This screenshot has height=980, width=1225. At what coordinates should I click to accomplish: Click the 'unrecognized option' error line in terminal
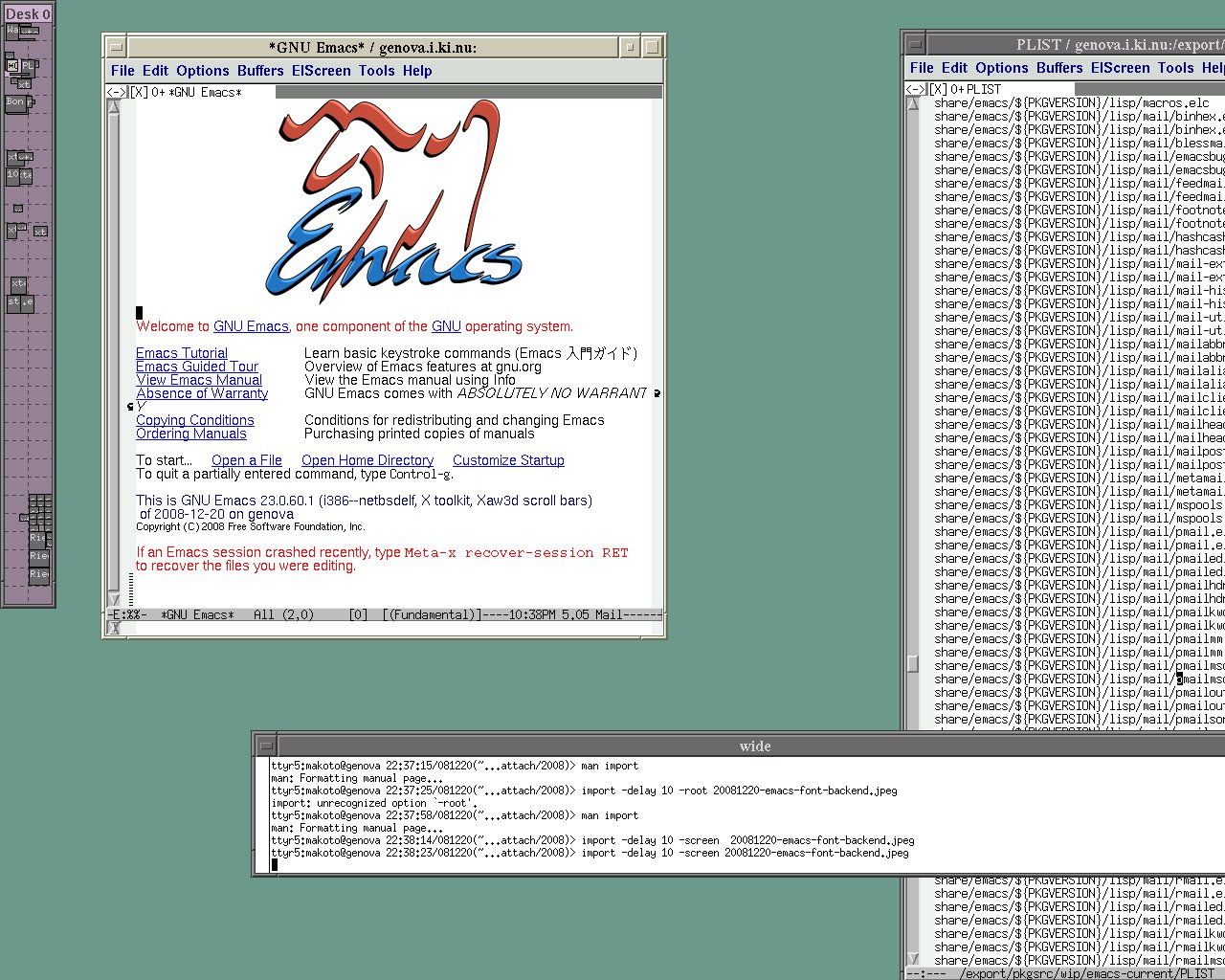374,803
